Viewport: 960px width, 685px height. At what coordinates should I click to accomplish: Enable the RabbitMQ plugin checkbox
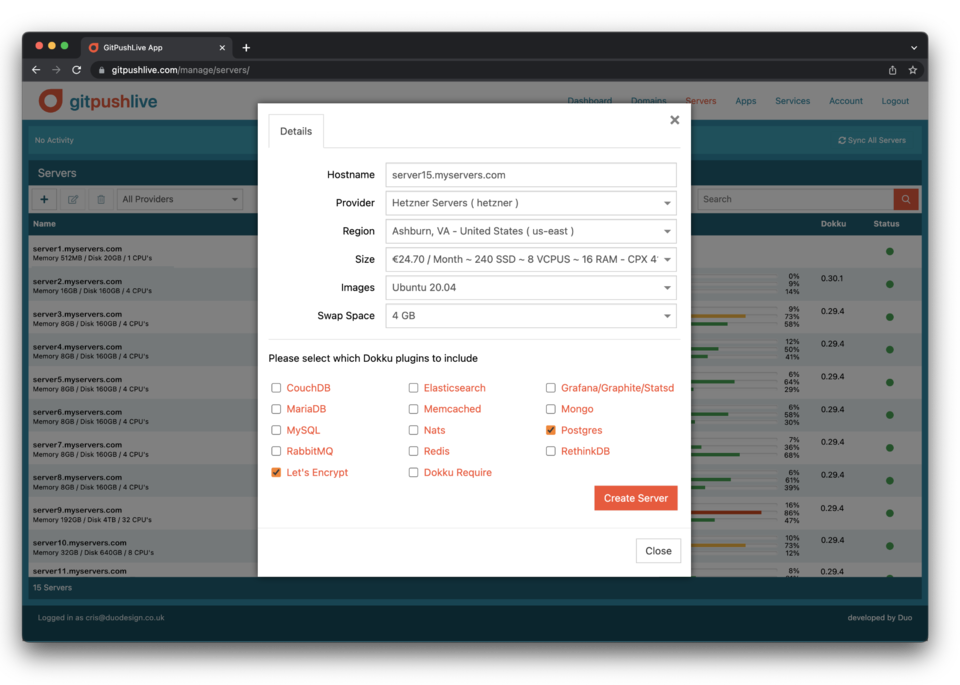[x=276, y=451]
